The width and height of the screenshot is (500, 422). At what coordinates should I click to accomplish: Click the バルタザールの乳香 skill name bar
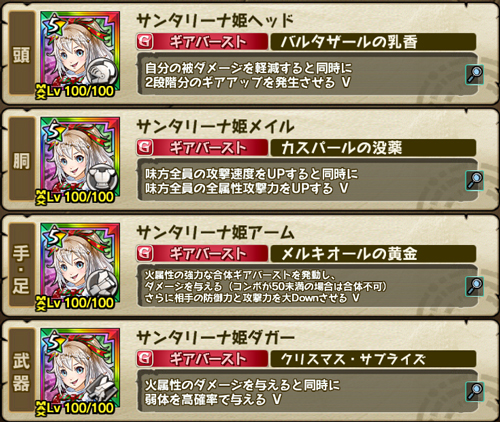coord(373,42)
